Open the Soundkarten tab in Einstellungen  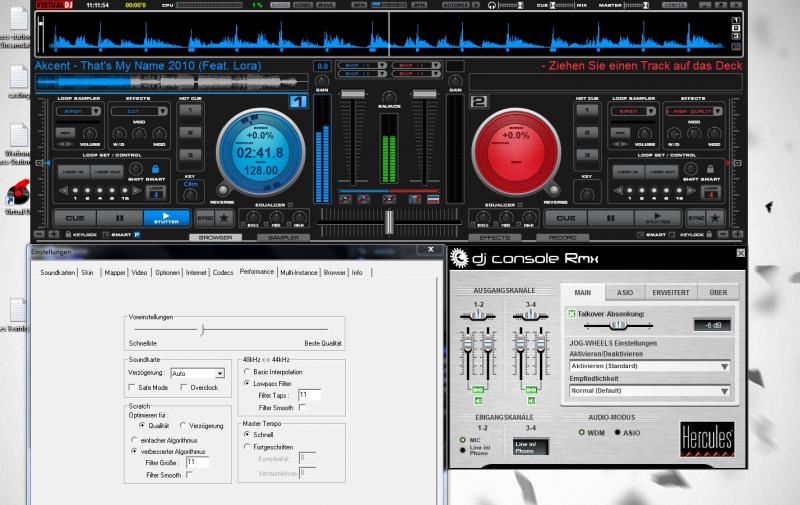point(58,273)
